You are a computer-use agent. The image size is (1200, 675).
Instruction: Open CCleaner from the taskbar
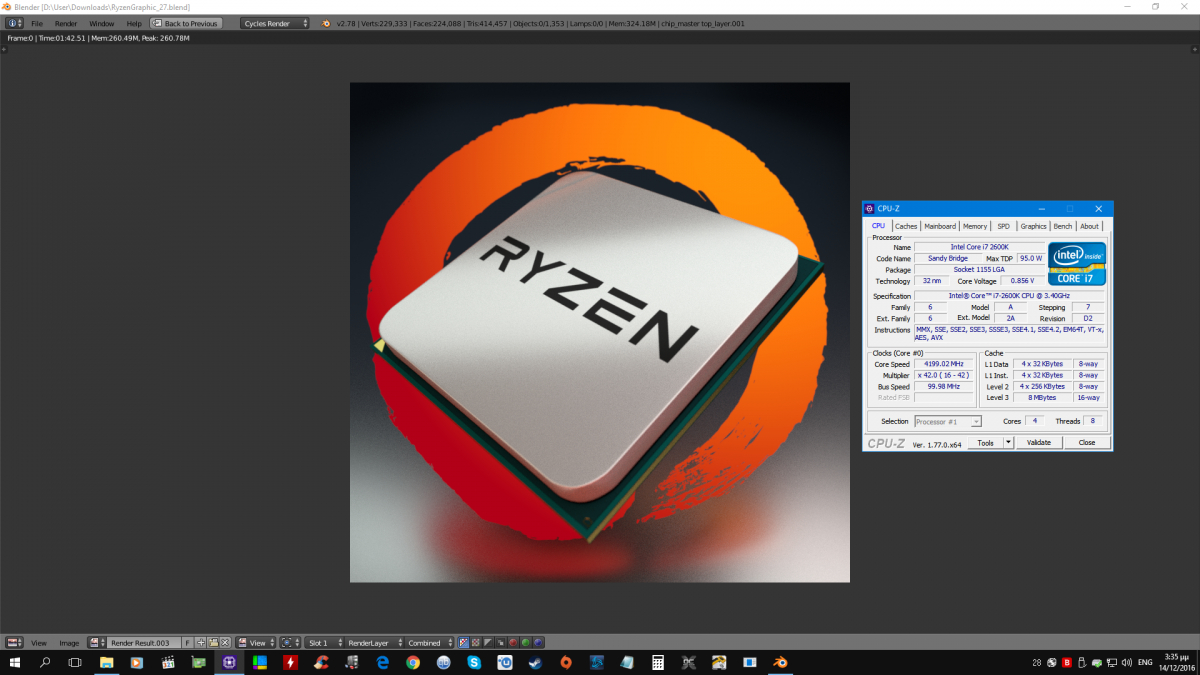(x=321, y=662)
